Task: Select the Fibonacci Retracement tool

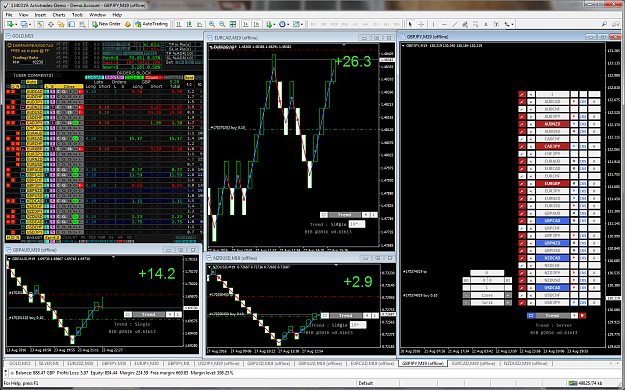Action: tap(475, 24)
